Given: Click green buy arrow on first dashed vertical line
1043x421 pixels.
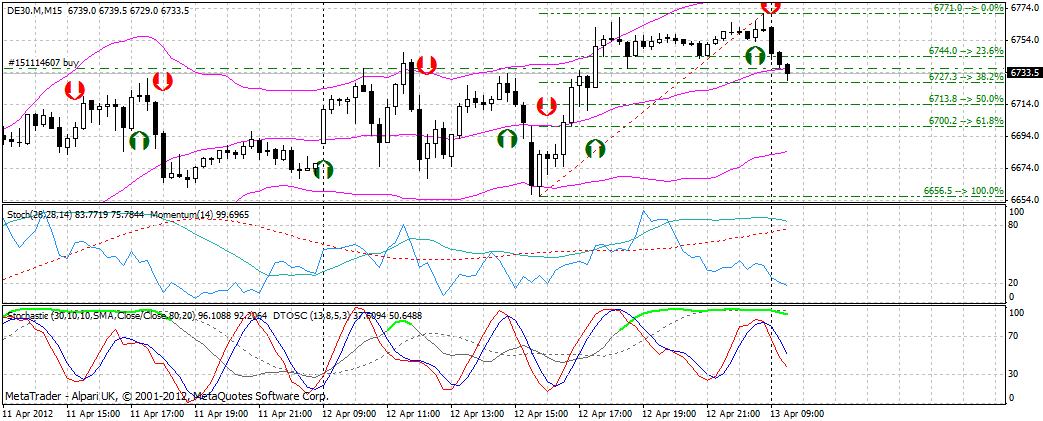Looking at the screenshot, I should click(323, 169).
